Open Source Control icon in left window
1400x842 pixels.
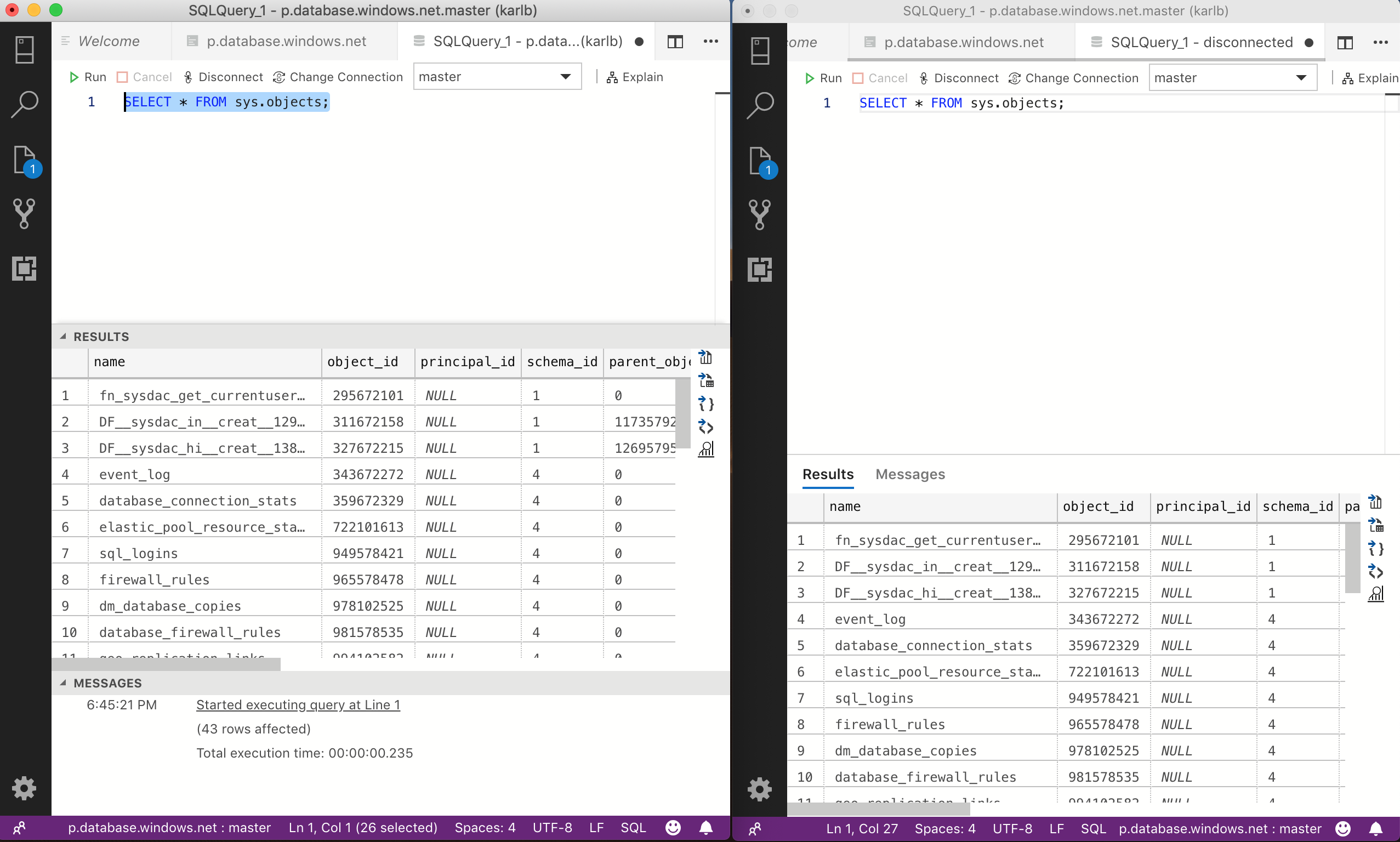point(24,213)
